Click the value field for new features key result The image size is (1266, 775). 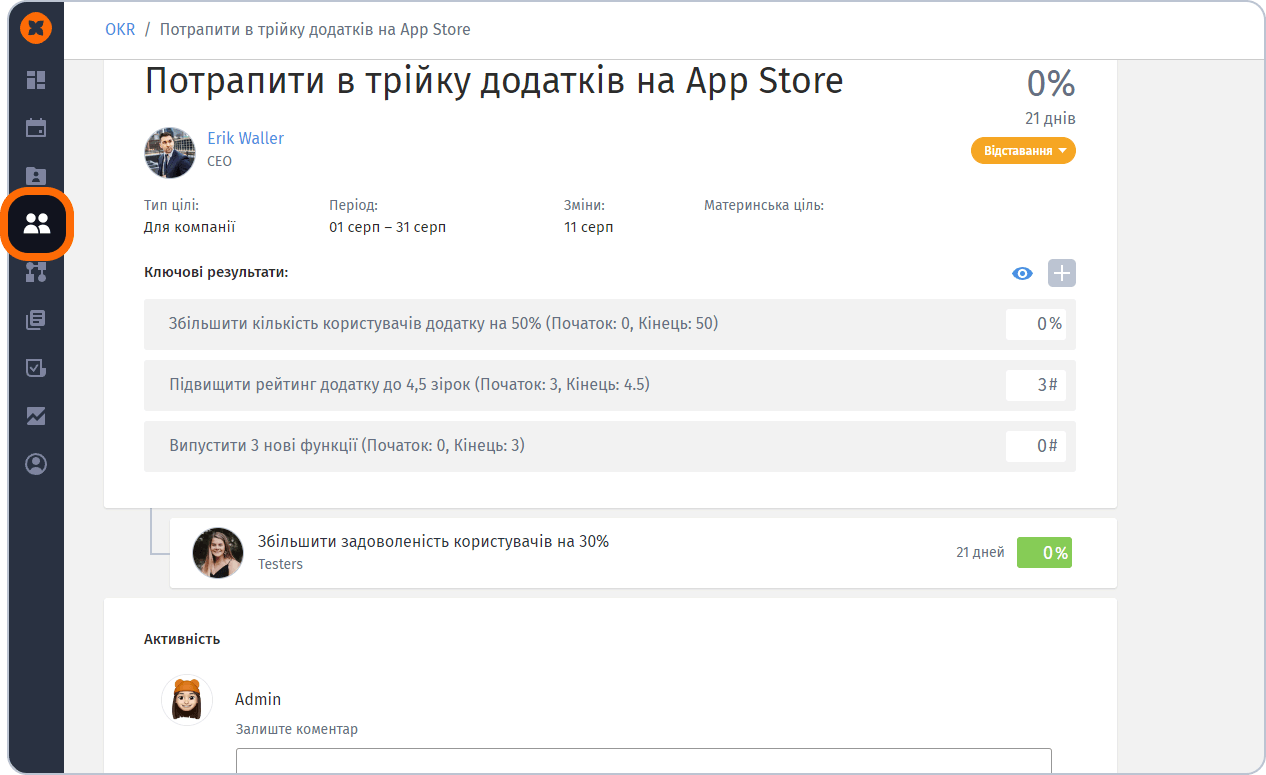[1035, 446]
